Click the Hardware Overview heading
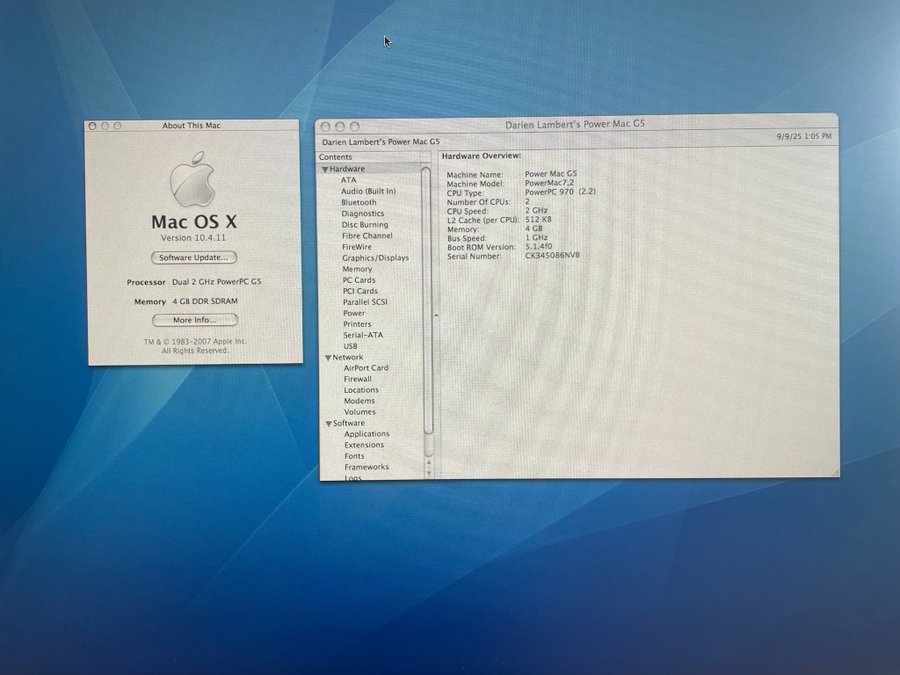 click(481, 156)
